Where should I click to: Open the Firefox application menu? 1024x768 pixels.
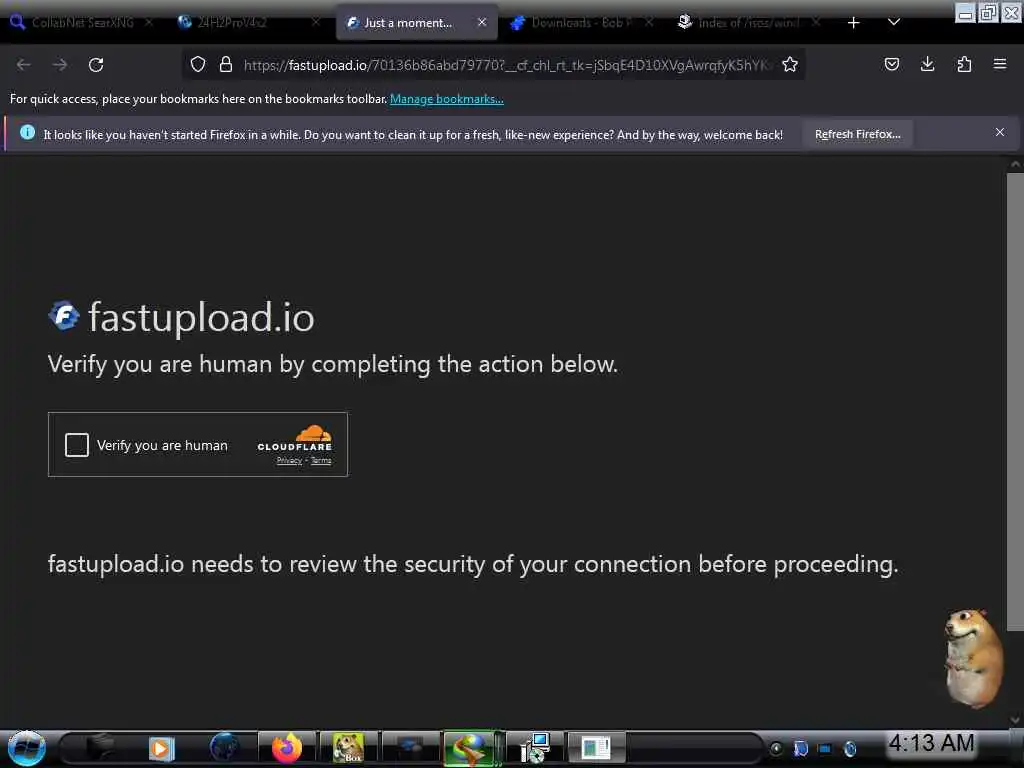[x=1000, y=64]
